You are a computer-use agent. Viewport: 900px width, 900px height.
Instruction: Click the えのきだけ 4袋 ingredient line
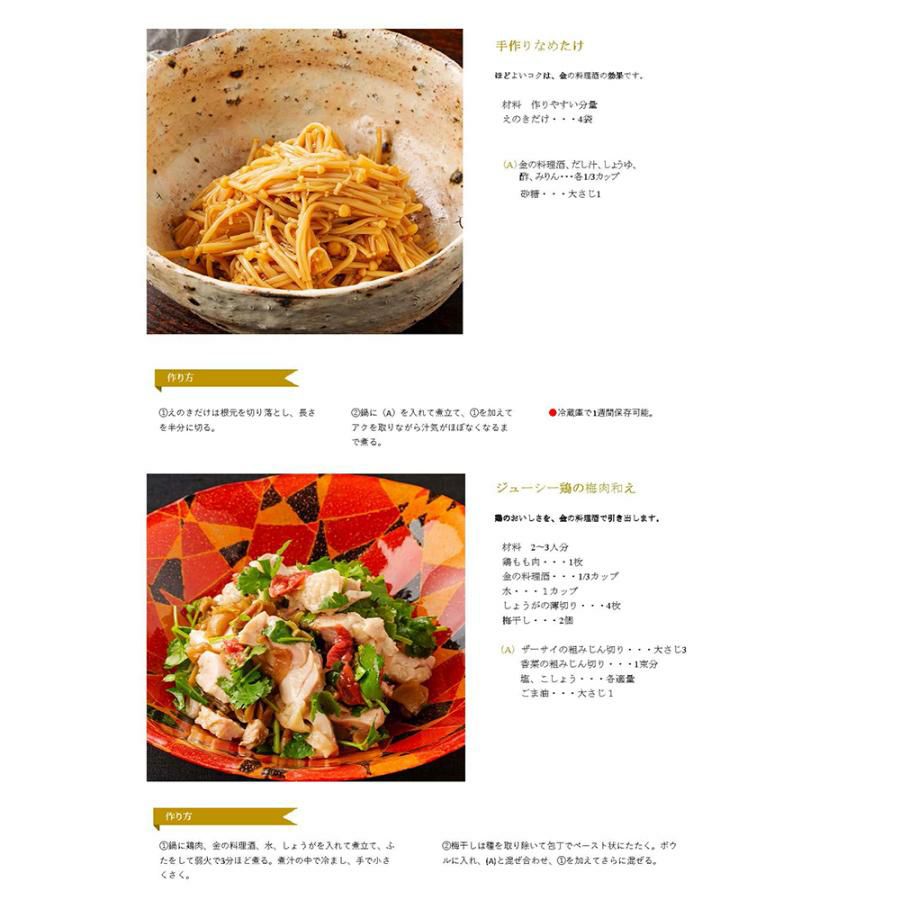[547, 119]
